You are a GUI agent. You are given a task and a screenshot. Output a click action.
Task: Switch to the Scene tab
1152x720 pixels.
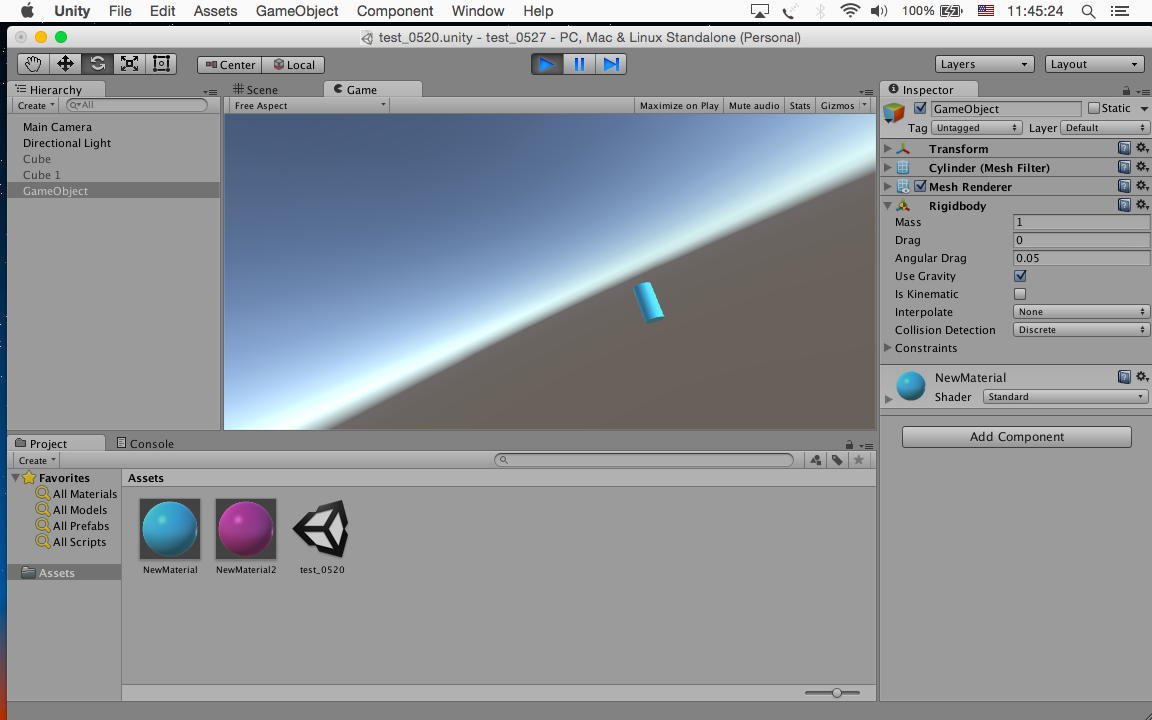pyautogui.click(x=255, y=90)
